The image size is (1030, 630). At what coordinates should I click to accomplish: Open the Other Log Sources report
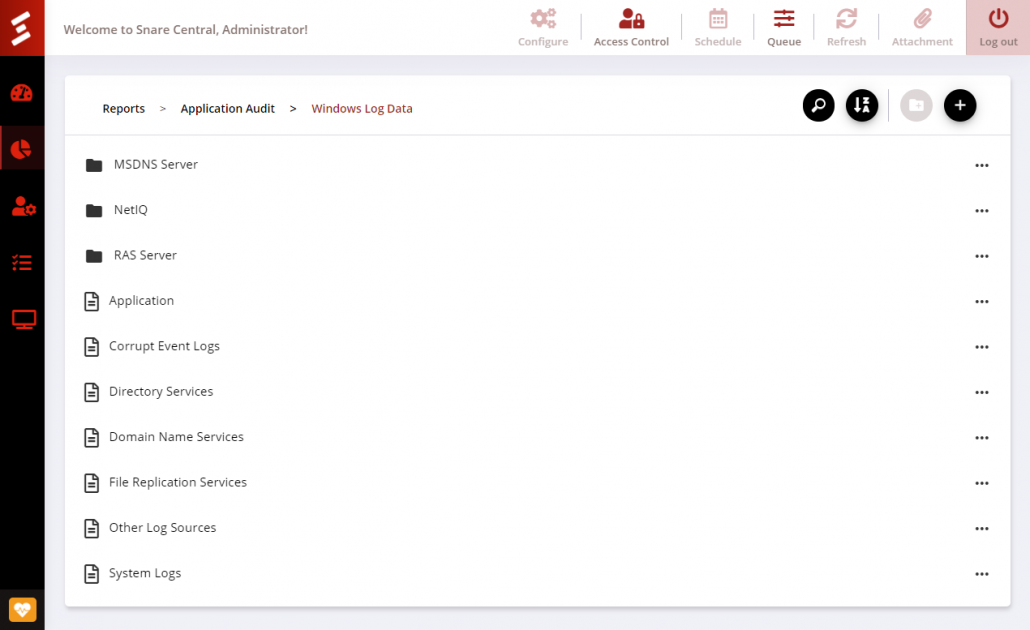point(162,528)
